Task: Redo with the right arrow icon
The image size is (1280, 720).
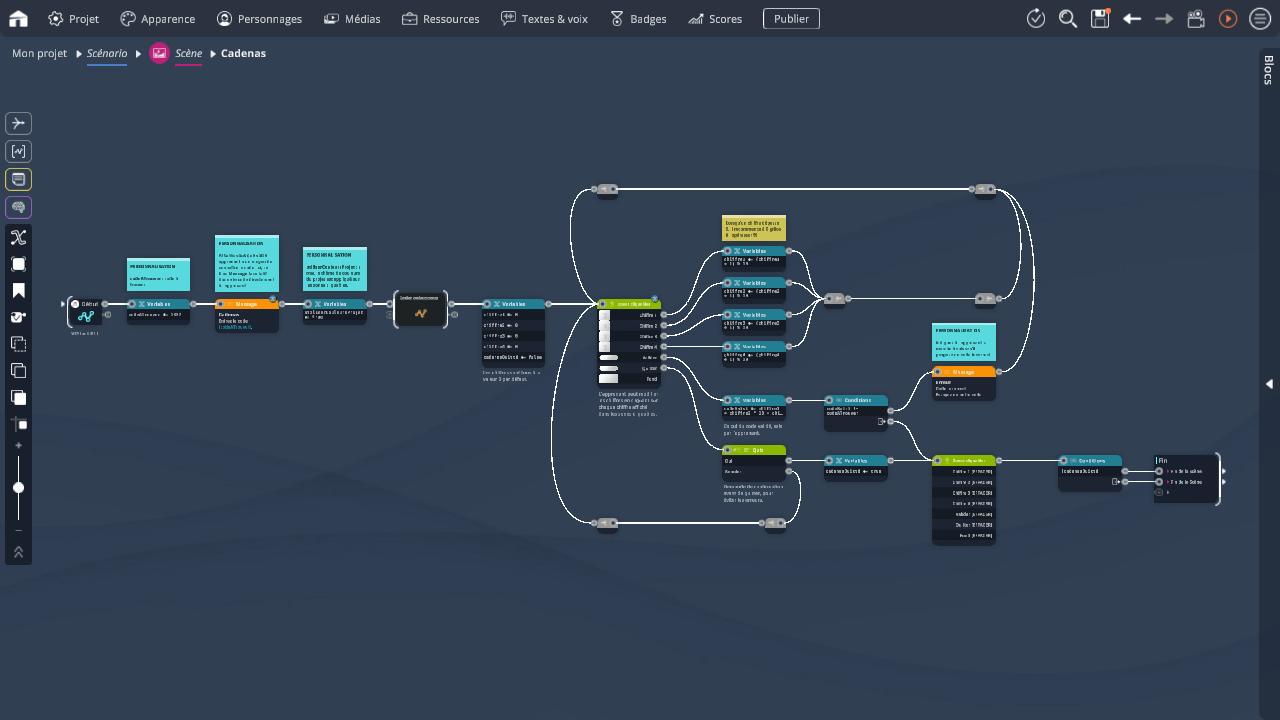Action: [x=1164, y=18]
